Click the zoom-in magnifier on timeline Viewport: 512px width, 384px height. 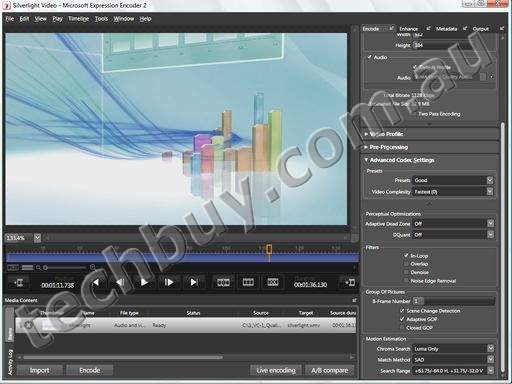tap(93, 267)
